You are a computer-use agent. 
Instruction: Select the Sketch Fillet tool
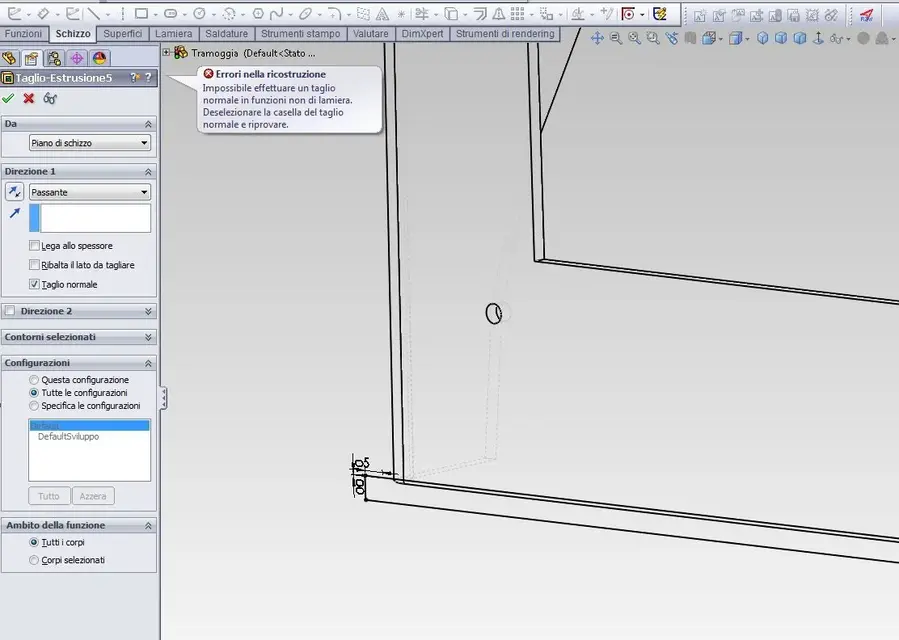334,13
